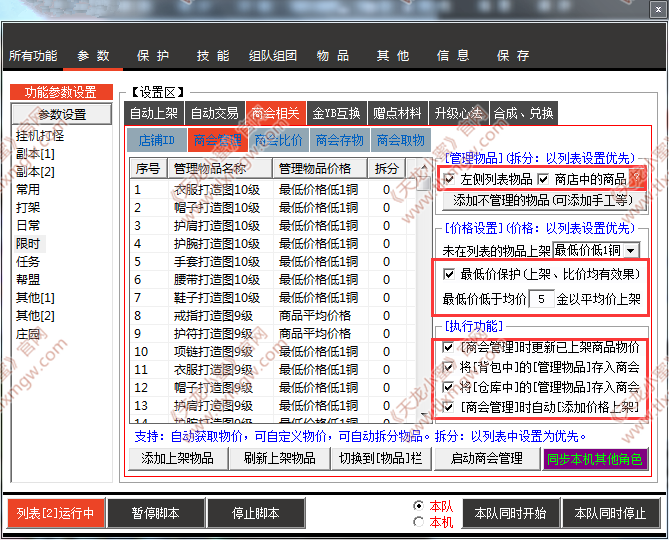Switch to the 合成、兑换 tab

[x=524, y=113]
